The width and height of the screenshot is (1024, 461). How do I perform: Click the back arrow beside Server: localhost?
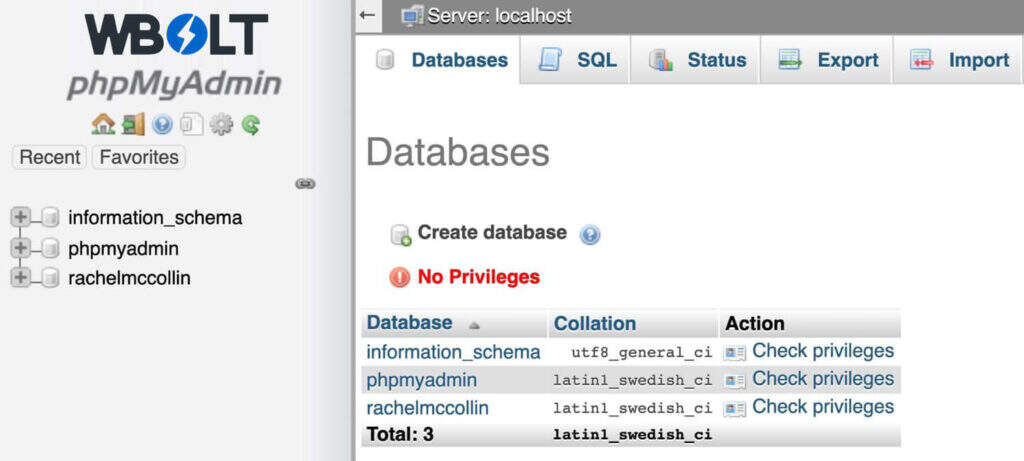[x=368, y=15]
